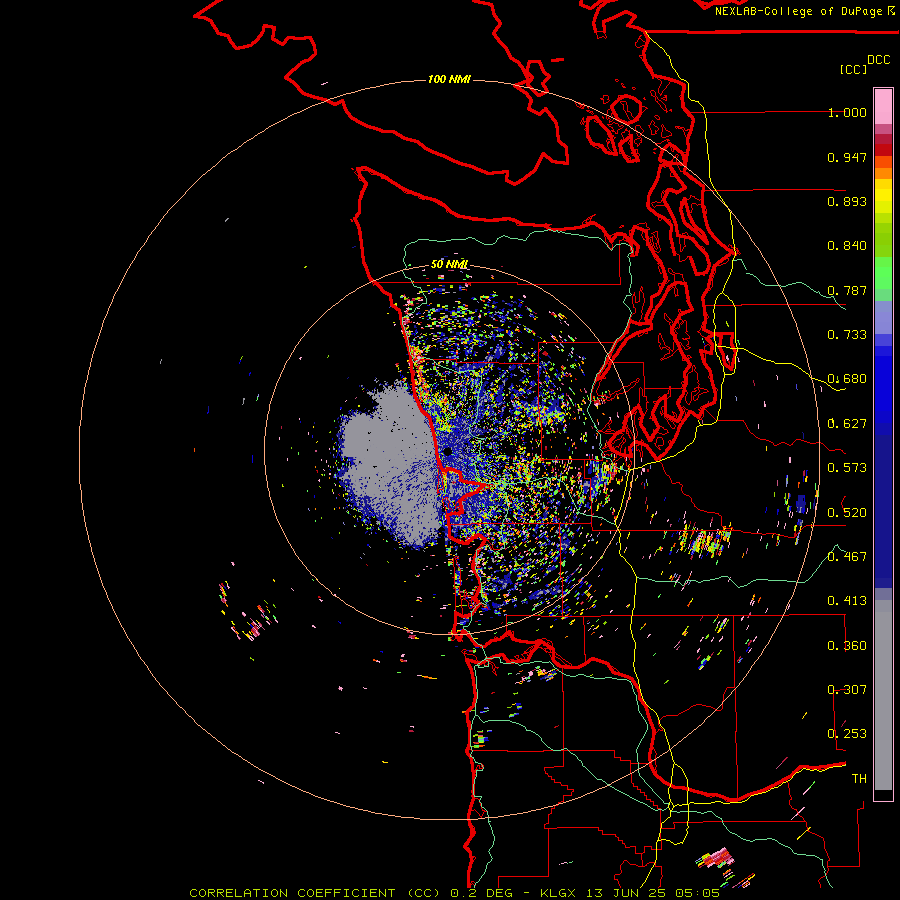Click the Correlation Coefficient caption at bottom
The height and width of the screenshot is (900, 900).
point(454,893)
